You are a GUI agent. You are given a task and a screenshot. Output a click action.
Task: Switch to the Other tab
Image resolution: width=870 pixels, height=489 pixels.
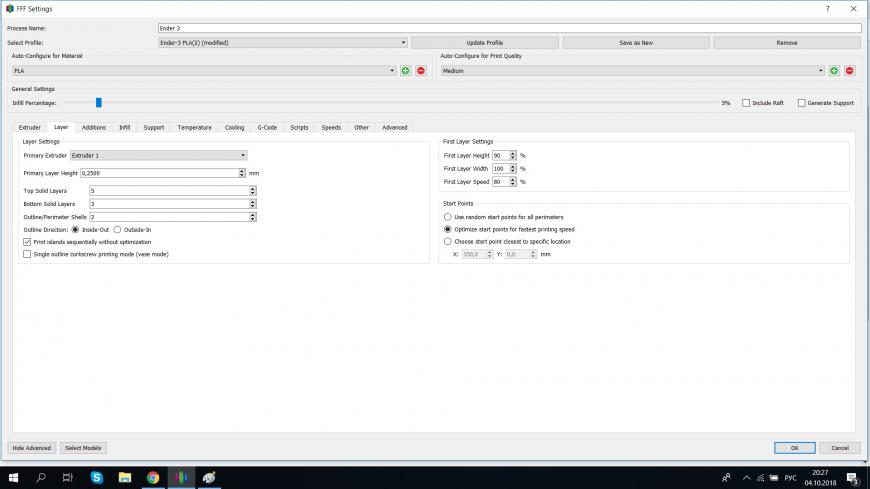coord(362,128)
